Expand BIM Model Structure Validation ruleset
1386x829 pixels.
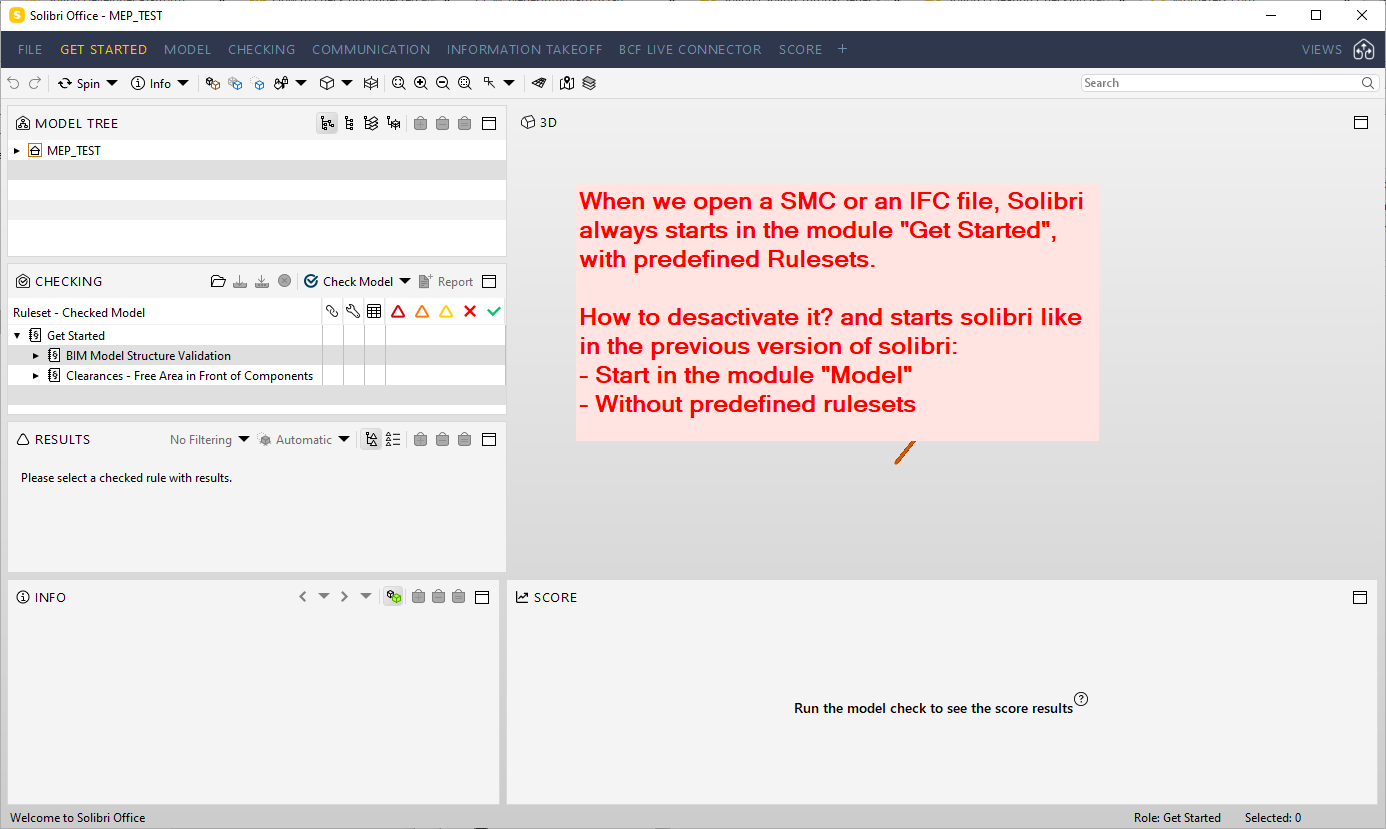click(x=36, y=356)
